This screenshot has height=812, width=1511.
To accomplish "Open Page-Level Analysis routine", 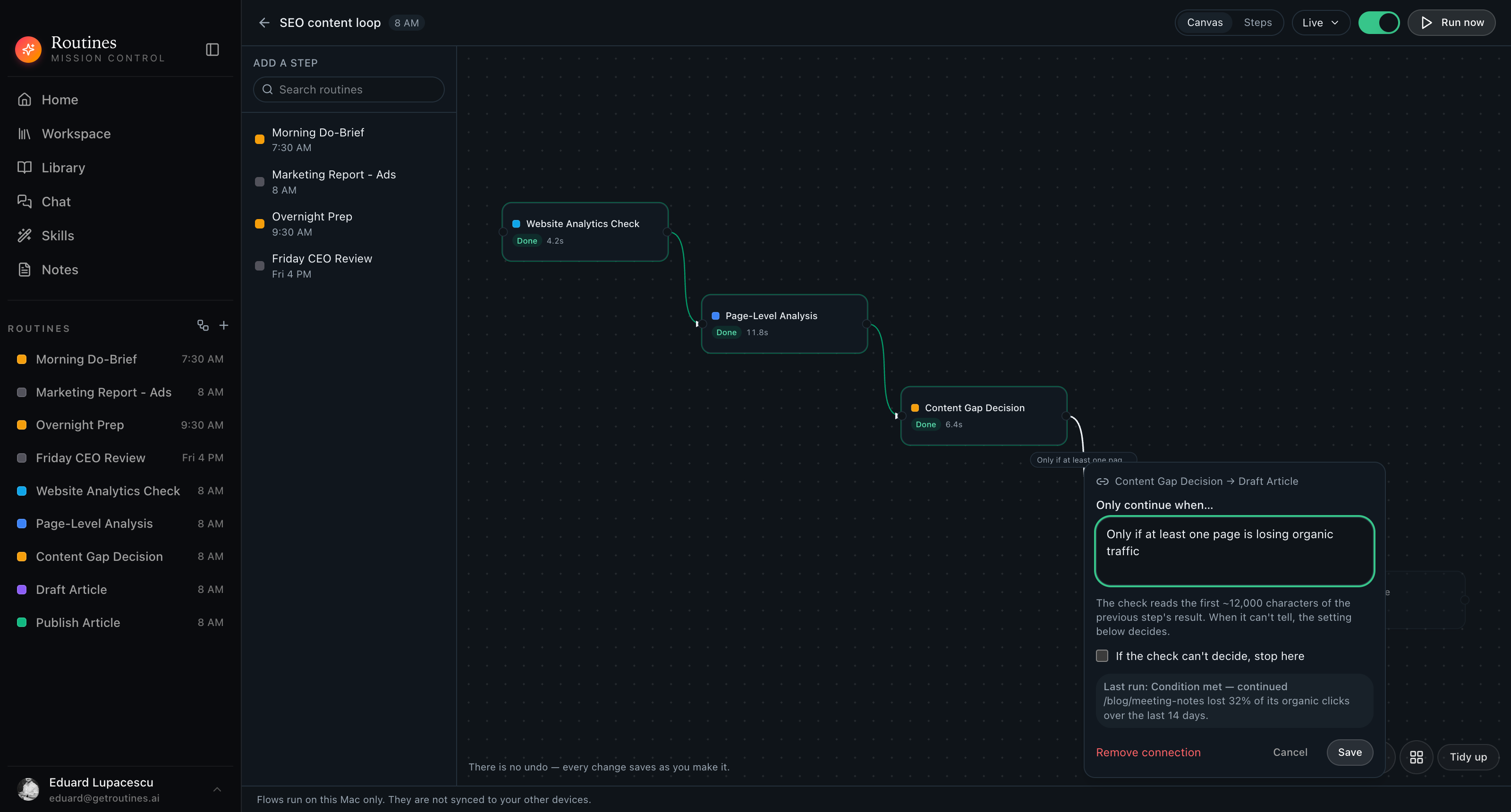I will [119, 524].
